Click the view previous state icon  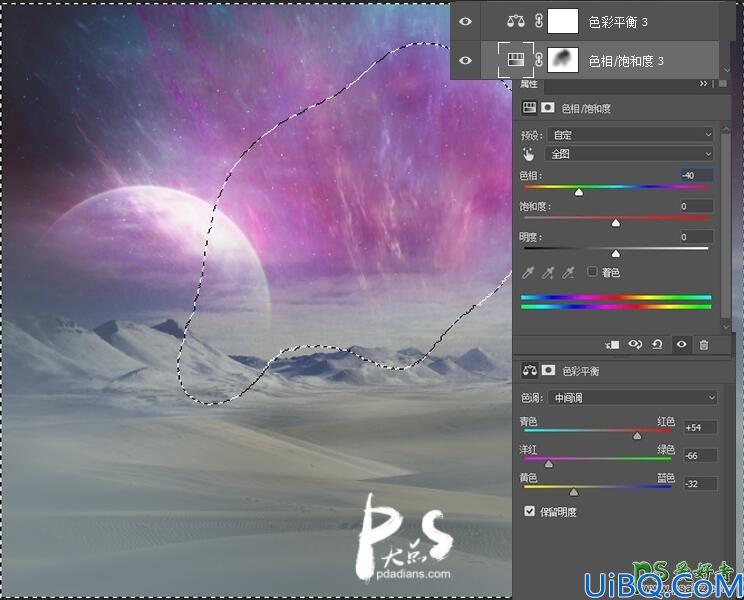click(635, 344)
